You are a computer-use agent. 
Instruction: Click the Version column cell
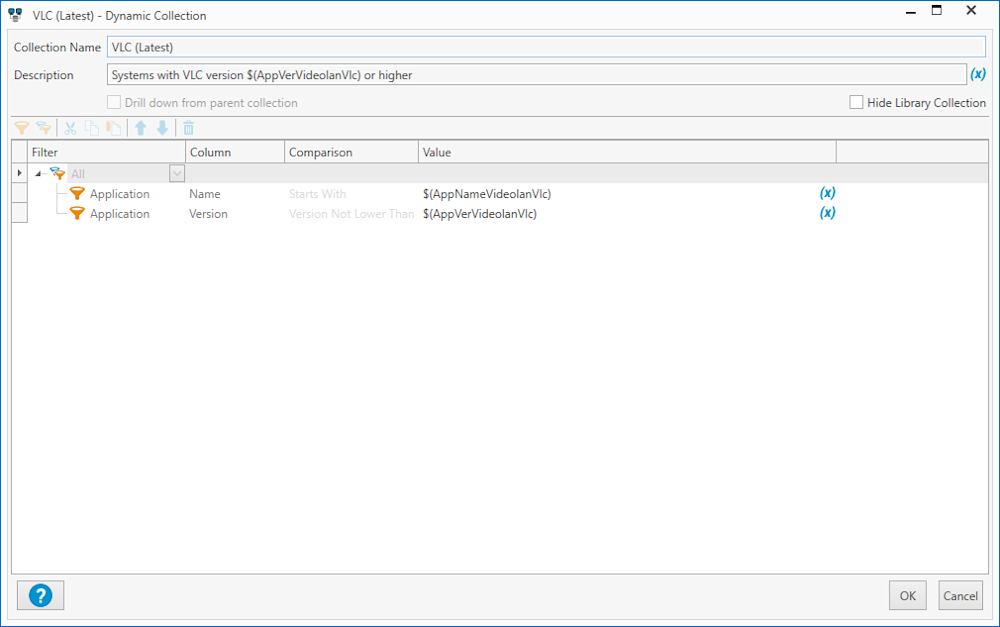[x=235, y=214]
